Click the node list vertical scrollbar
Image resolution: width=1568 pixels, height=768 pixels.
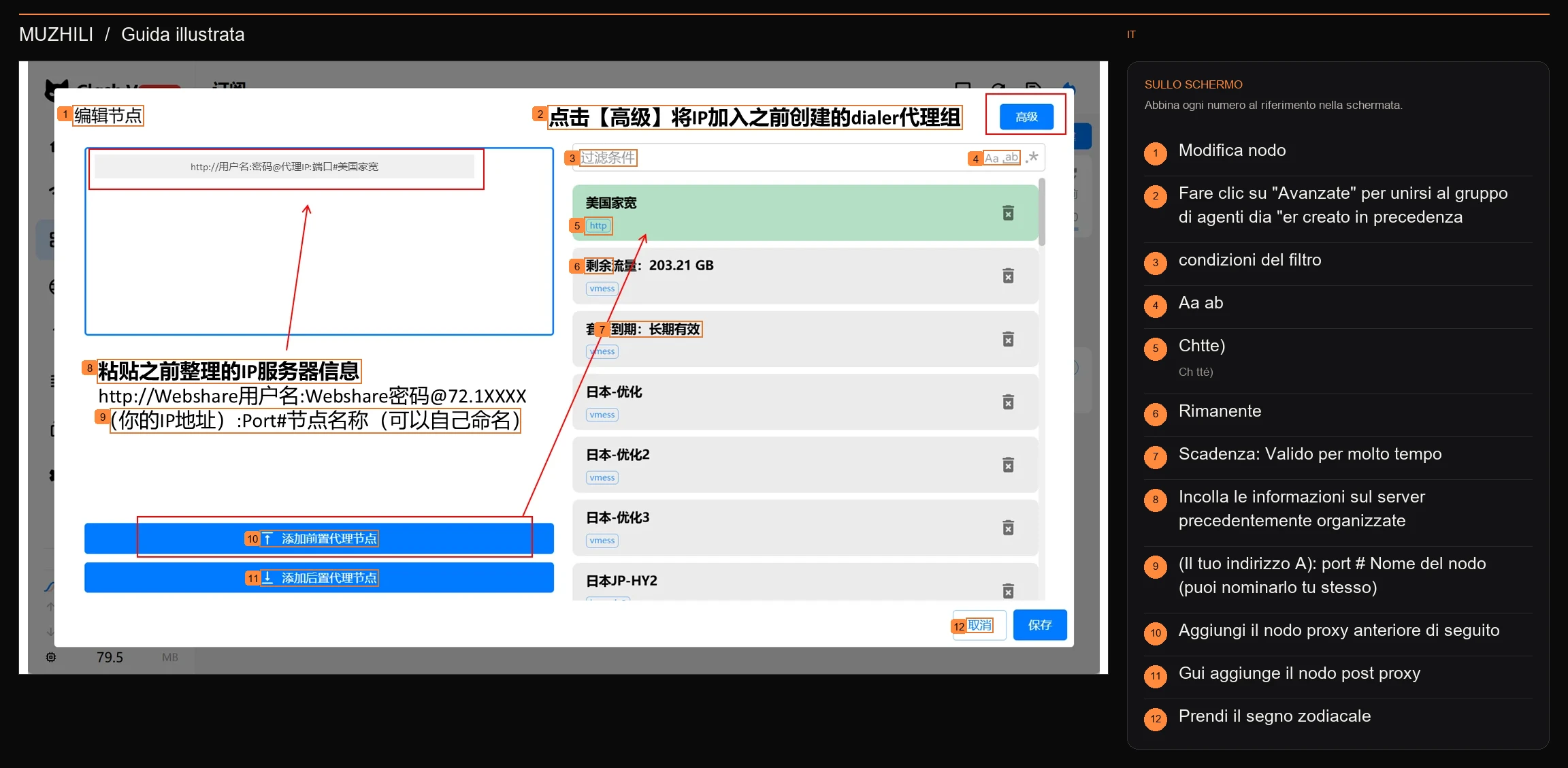click(1042, 212)
